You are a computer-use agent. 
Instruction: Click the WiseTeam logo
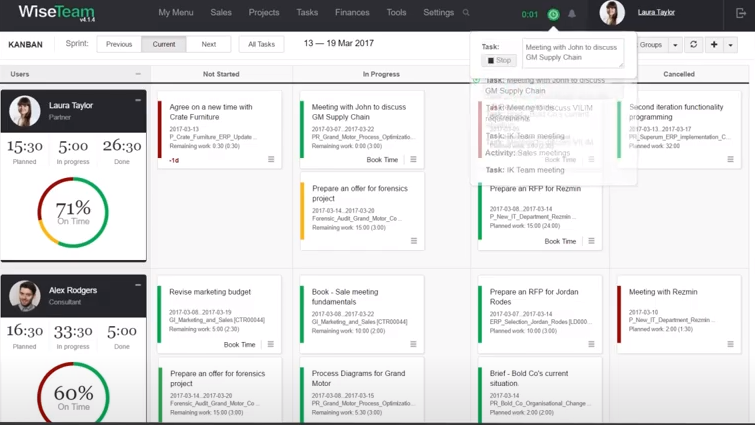click(56, 12)
